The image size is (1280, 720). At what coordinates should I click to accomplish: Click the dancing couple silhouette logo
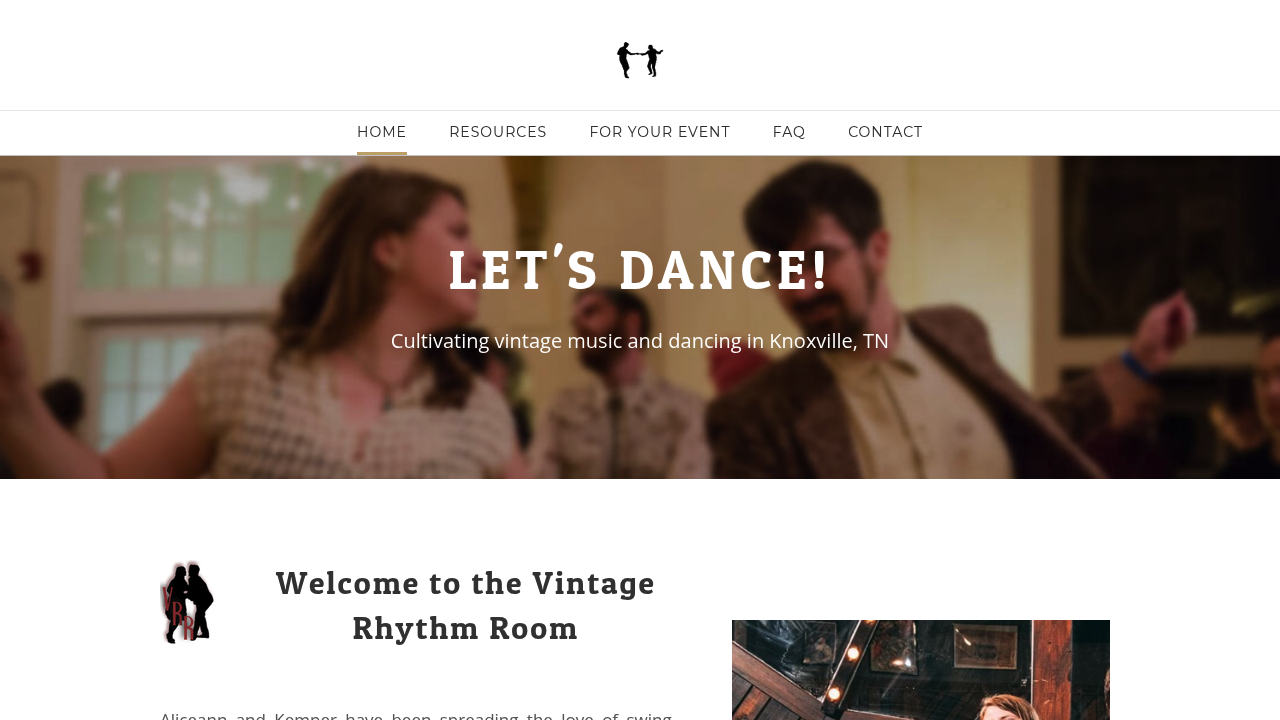(x=640, y=60)
